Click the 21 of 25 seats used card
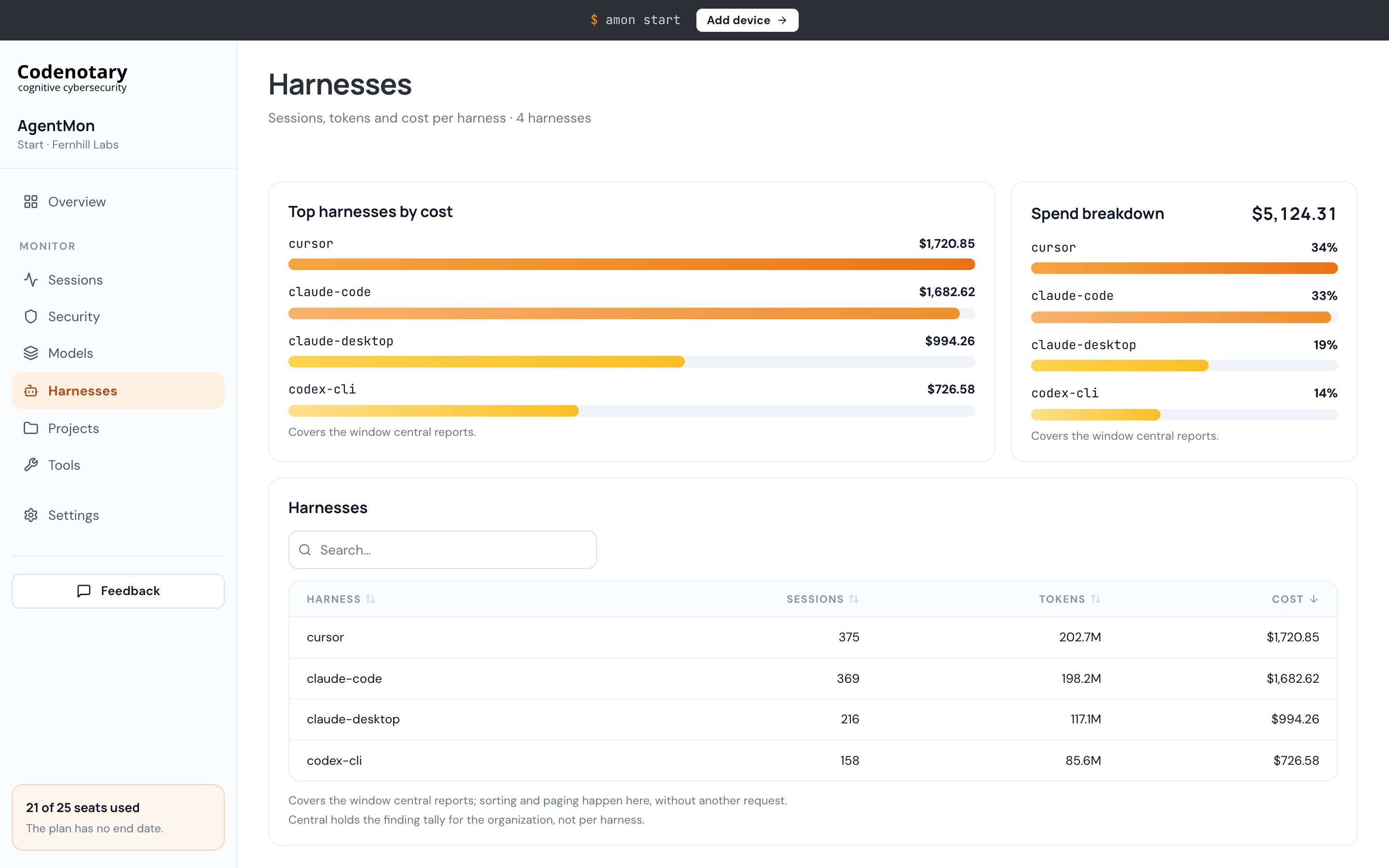Screen dimensions: 1389x868 [118, 817]
